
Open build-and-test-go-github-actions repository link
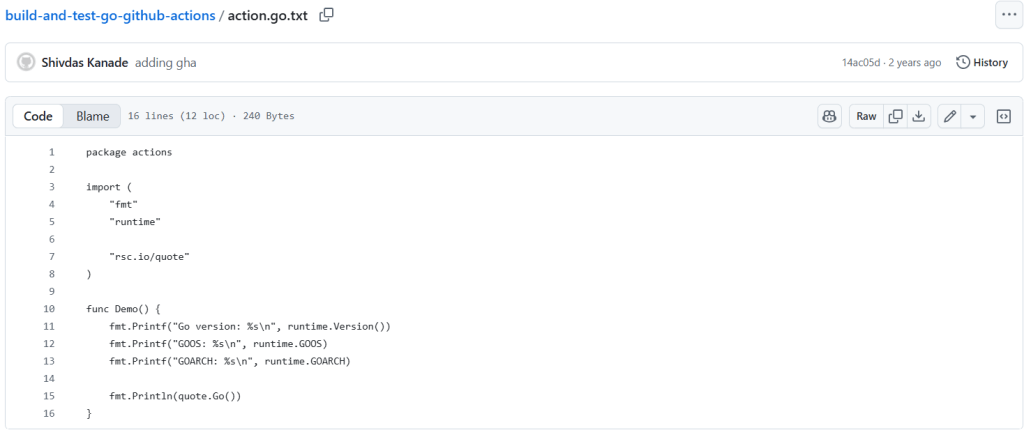110,16
